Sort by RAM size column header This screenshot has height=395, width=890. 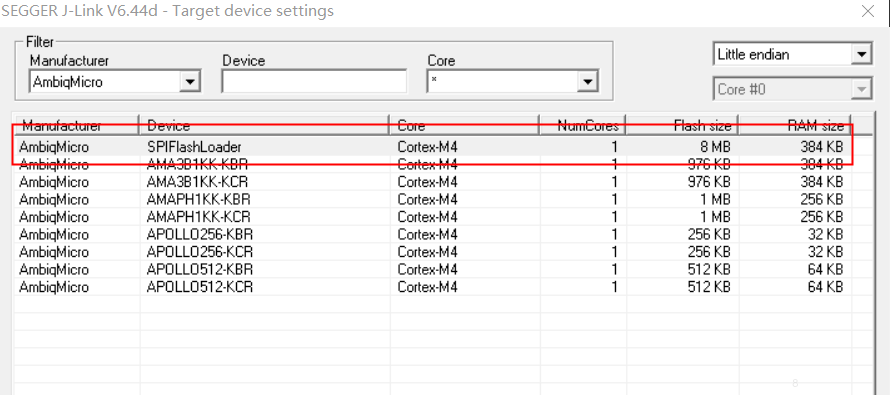pyautogui.click(x=795, y=125)
